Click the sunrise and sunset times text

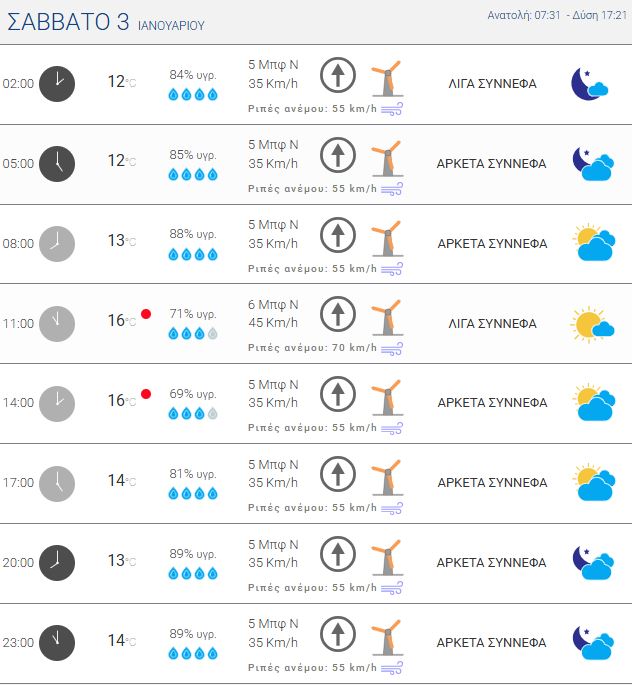click(x=557, y=16)
